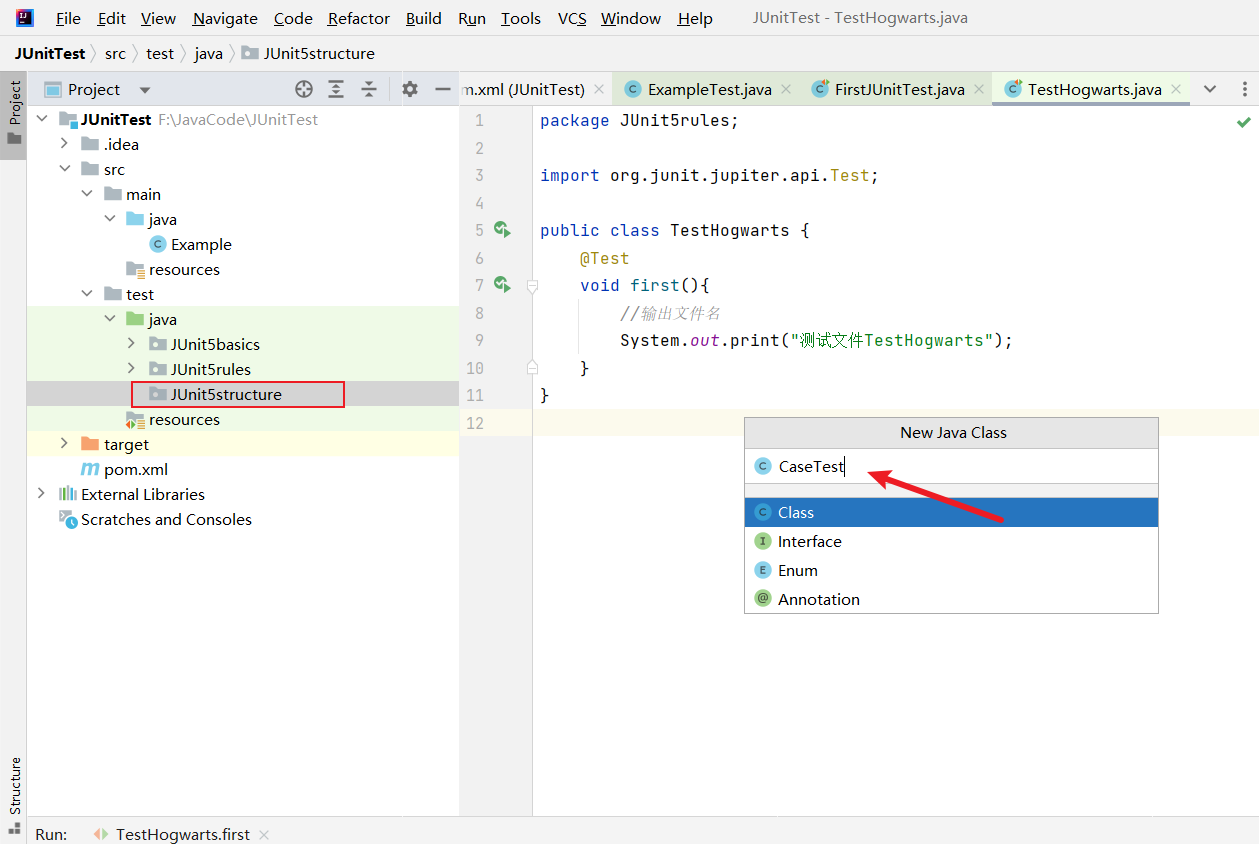Open Project panel settings gear
Image resolution: width=1259 pixels, height=844 pixels.
coord(410,89)
